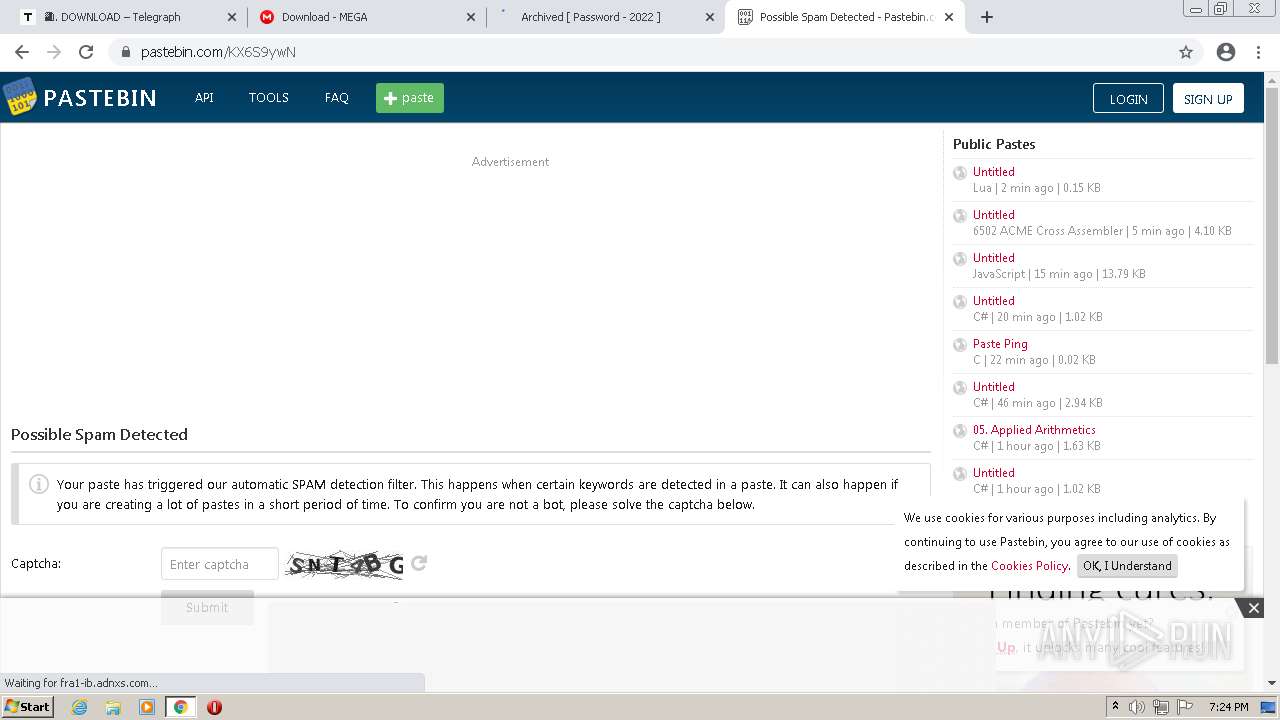Click the LOGIN button
This screenshot has width=1280, height=720.
[x=1128, y=98]
